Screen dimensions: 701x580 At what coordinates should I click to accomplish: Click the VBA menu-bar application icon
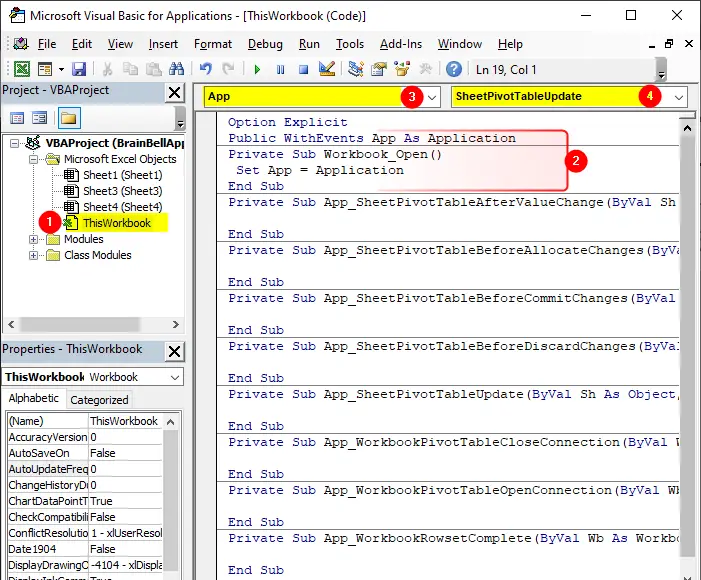21,44
